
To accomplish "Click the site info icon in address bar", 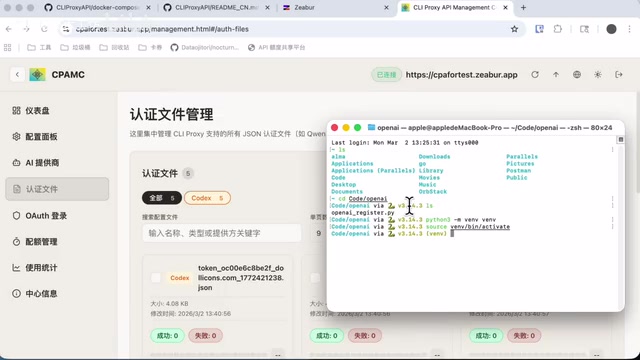I will point(66,29).
